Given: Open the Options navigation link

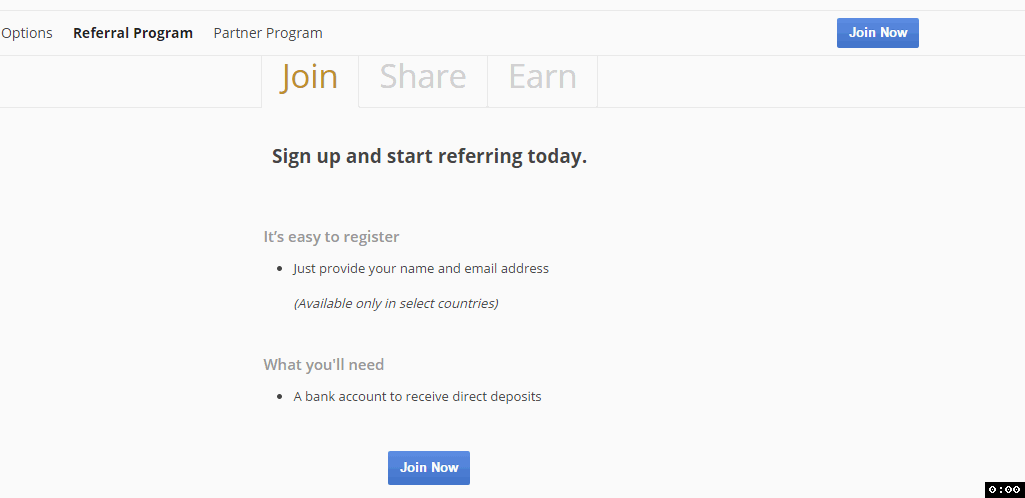Looking at the screenshot, I should pyautogui.click(x=26, y=33).
